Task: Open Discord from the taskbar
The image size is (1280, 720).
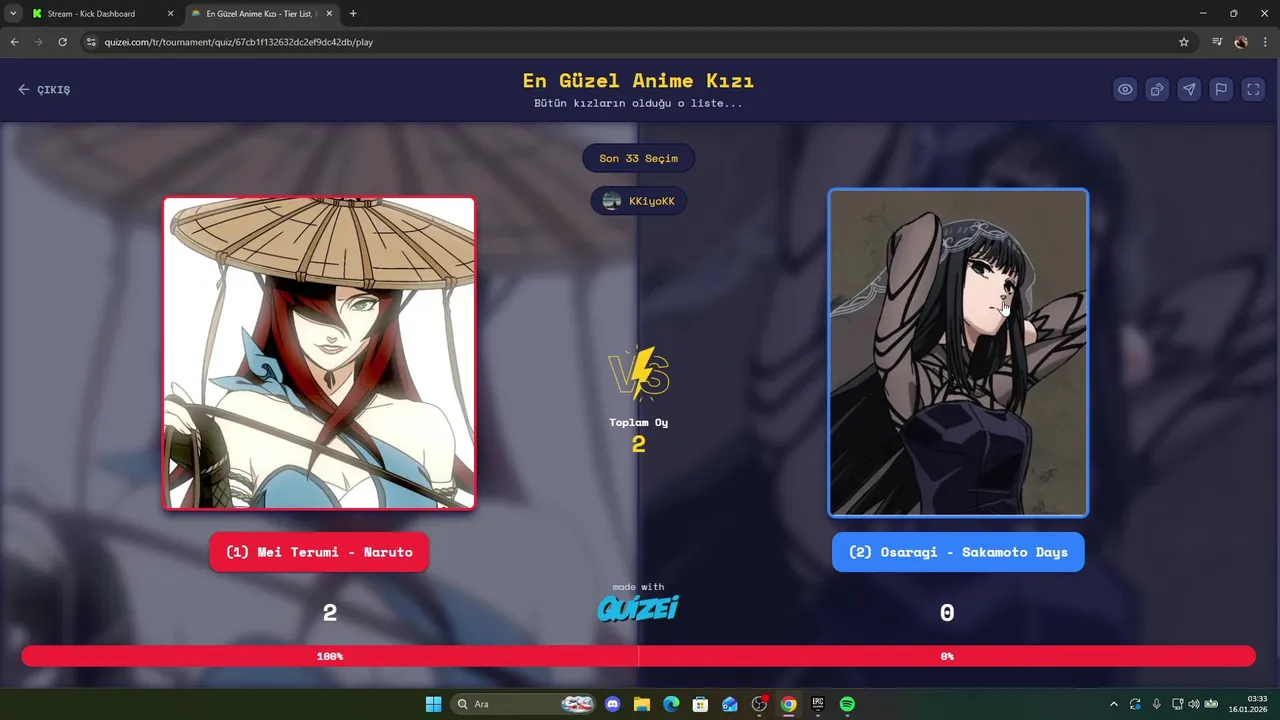Action: click(613, 704)
